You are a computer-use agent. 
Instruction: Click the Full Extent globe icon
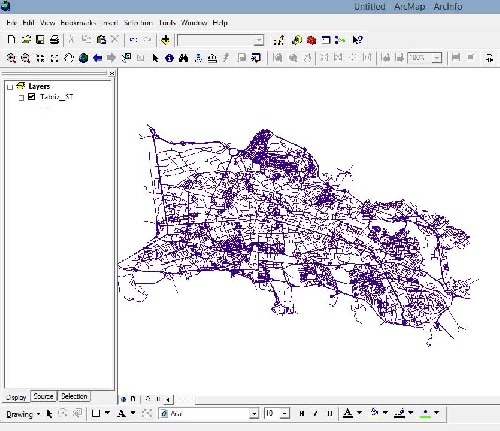click(x=83, y=58)
